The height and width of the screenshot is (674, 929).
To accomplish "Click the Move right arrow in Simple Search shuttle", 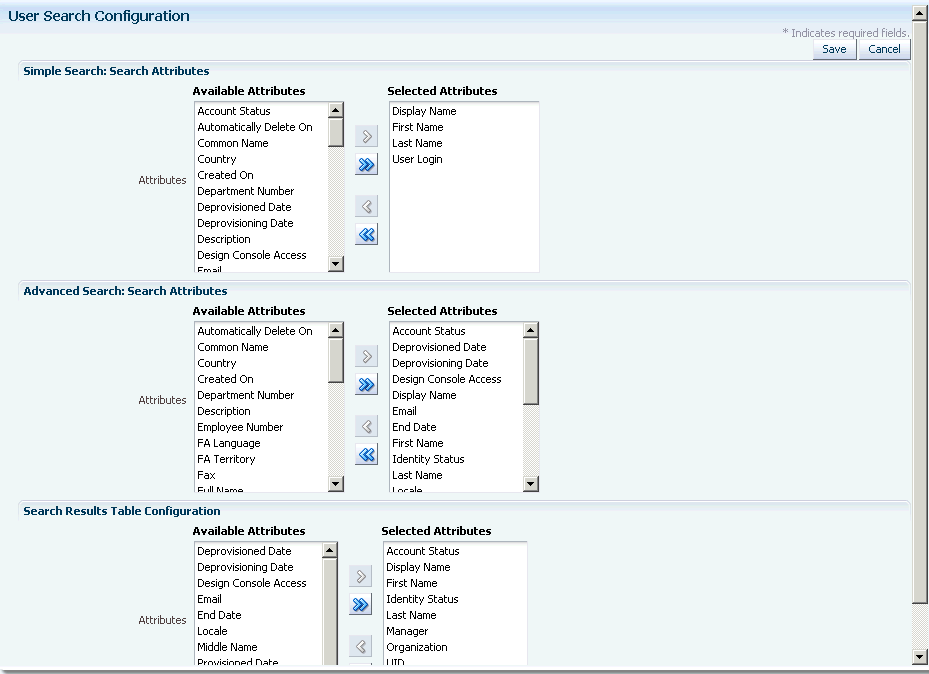I will pyautogui.click(x=366, y=136).
